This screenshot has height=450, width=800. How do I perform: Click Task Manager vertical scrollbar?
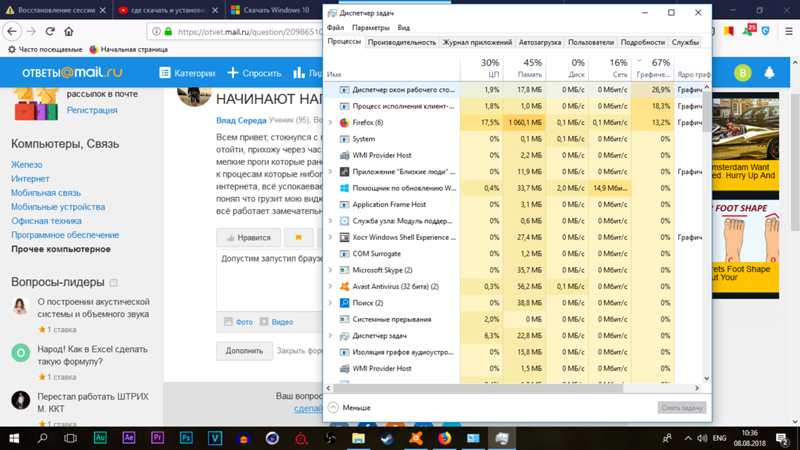tap(707, 111)
